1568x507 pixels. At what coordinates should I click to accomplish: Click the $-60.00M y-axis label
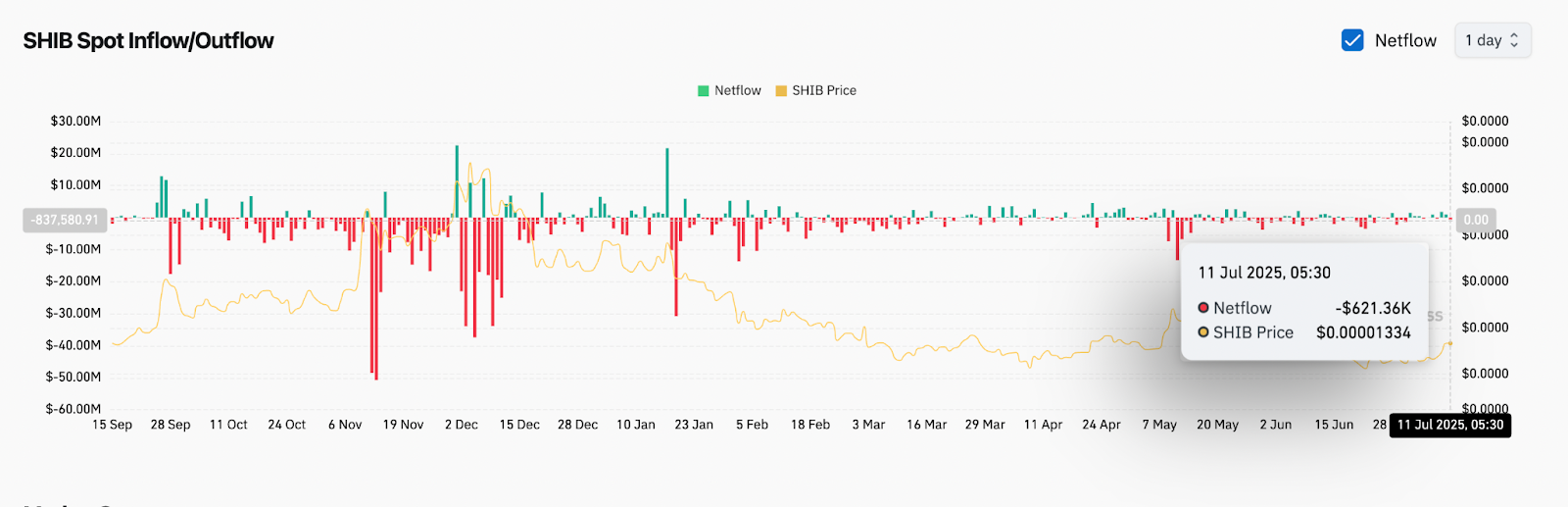pos(73,409)
